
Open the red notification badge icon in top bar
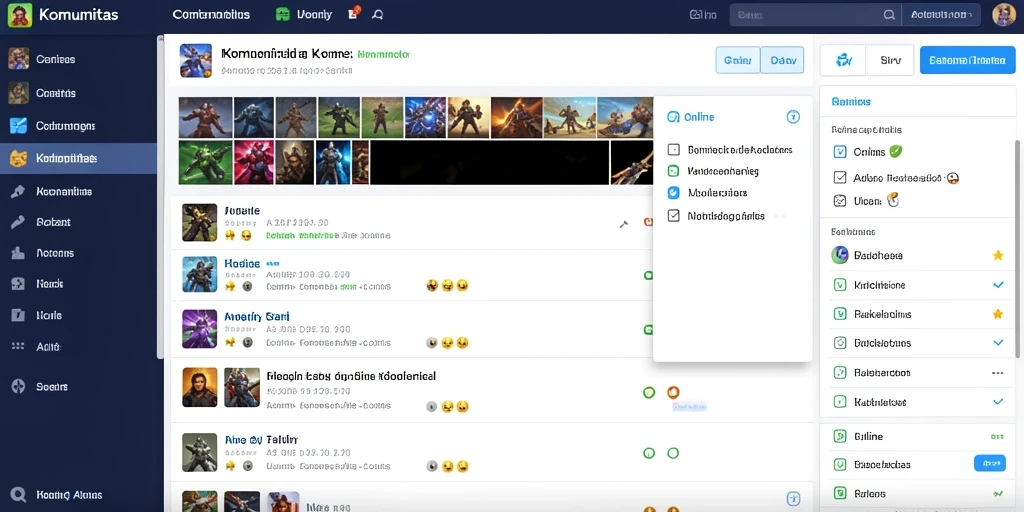pos(354,12)
